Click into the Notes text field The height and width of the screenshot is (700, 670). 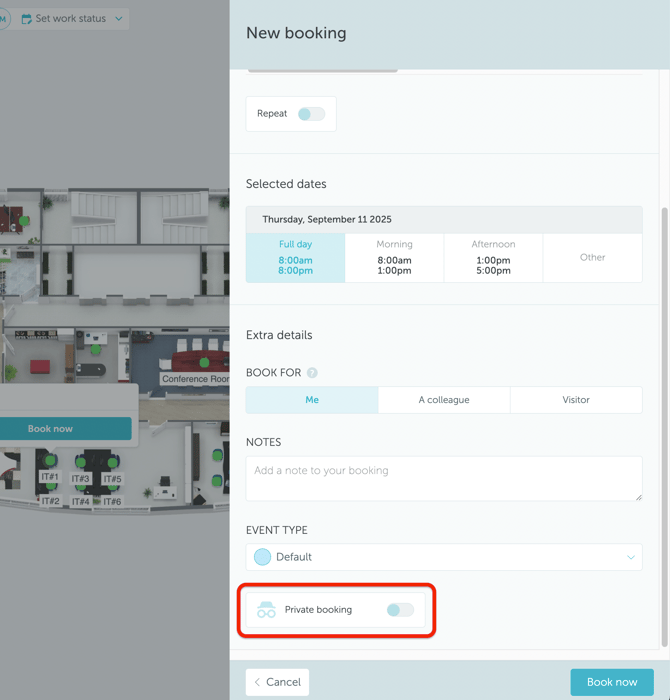point(444,478)
